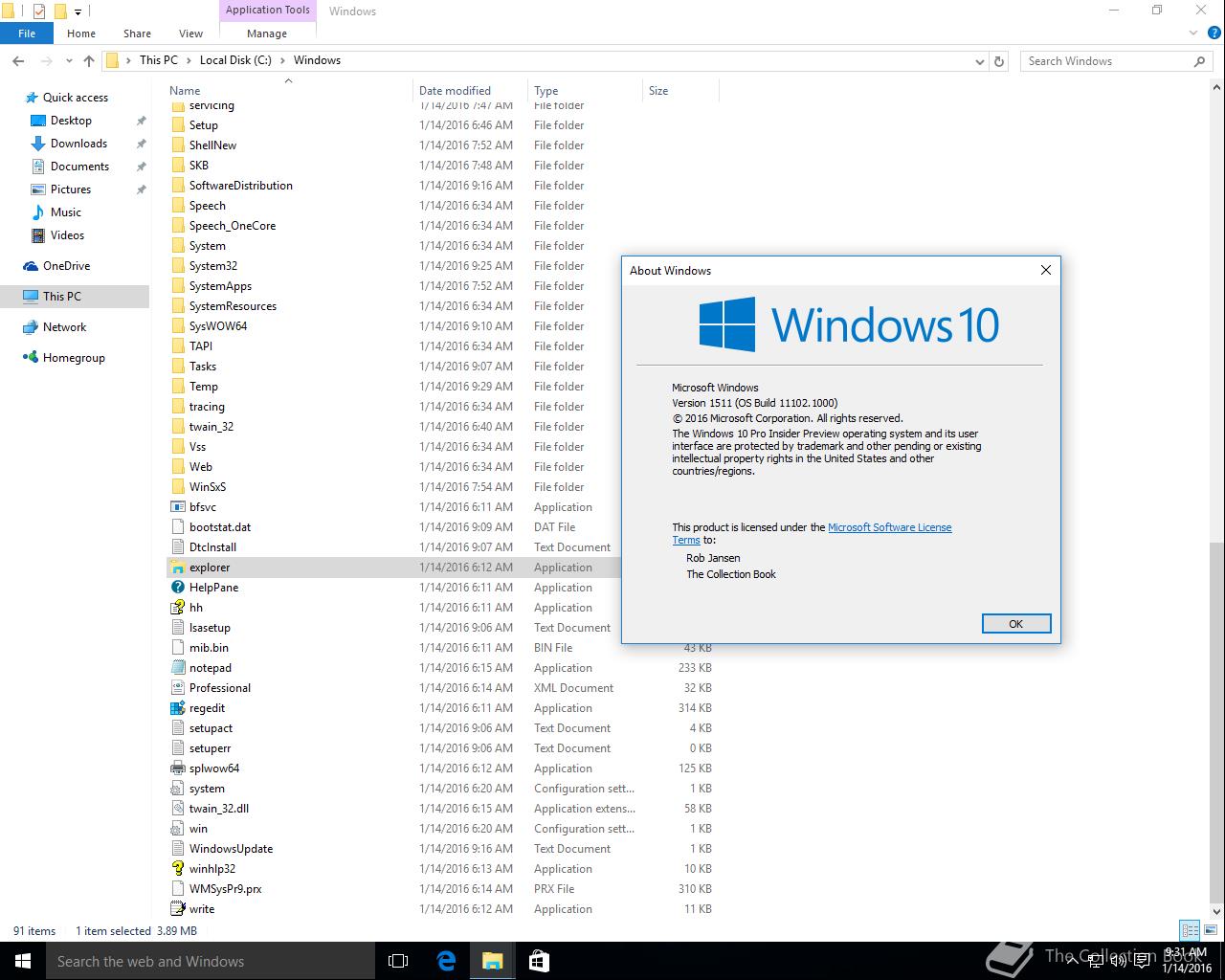Click New folder quick access toolbar icon
Viewport: 1225px width, 980px height.
click(x=59, y=11)
